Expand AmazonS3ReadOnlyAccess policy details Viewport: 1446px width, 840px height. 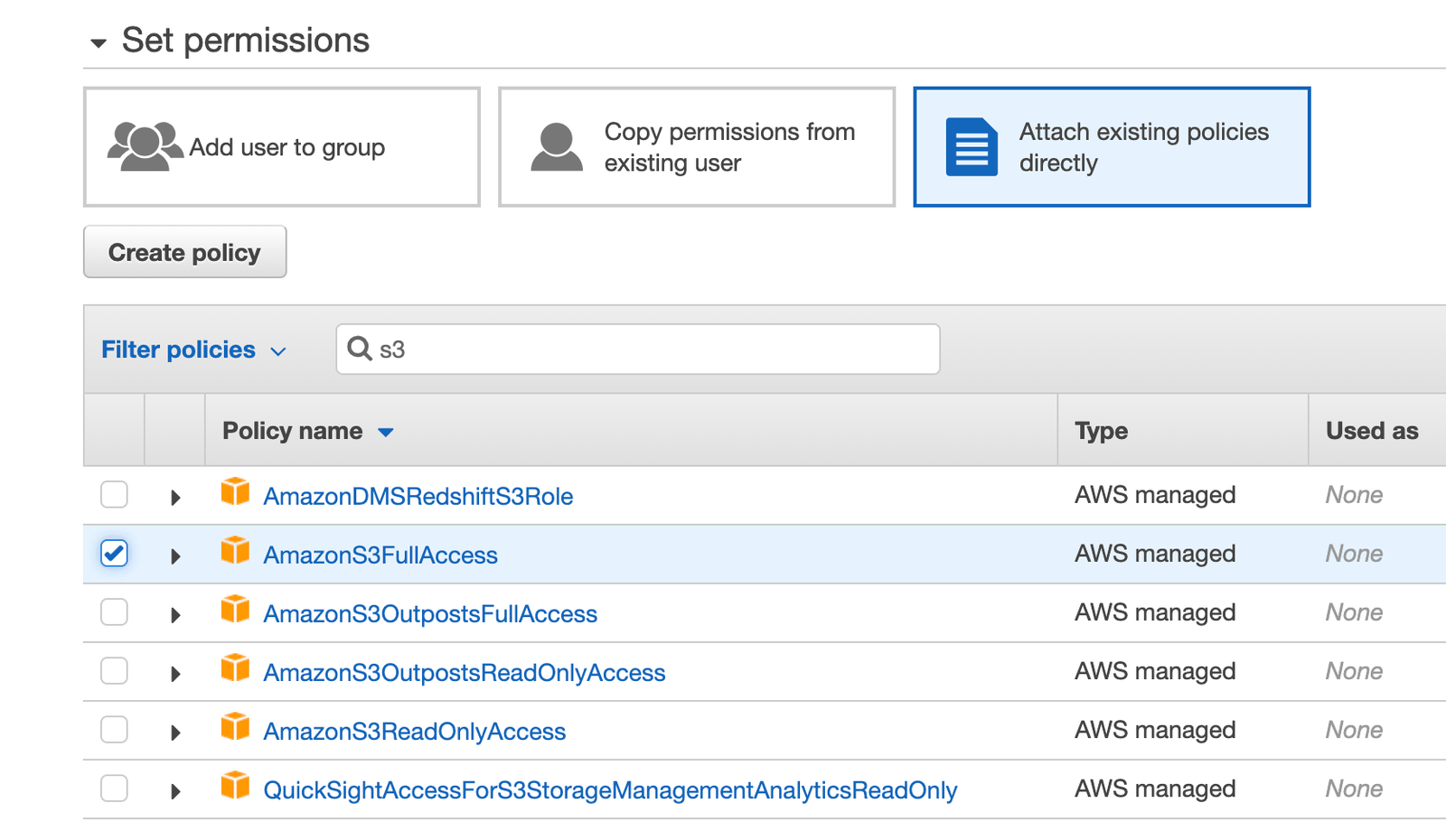click(175, 733)
